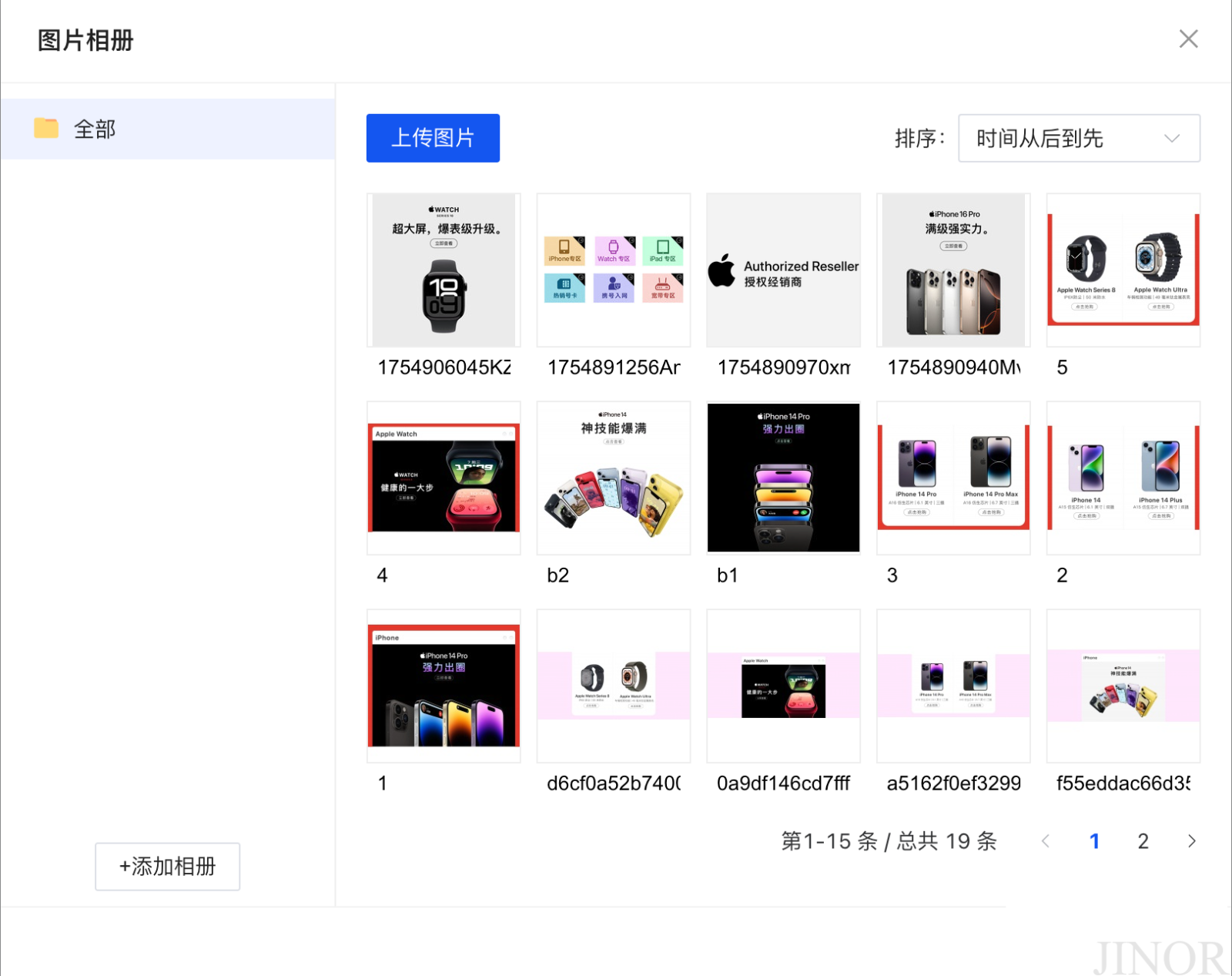The height and width of the screenshot is (976, 1232).
Task: Select the thumbnail labeled 4
Action: [444, 478]
